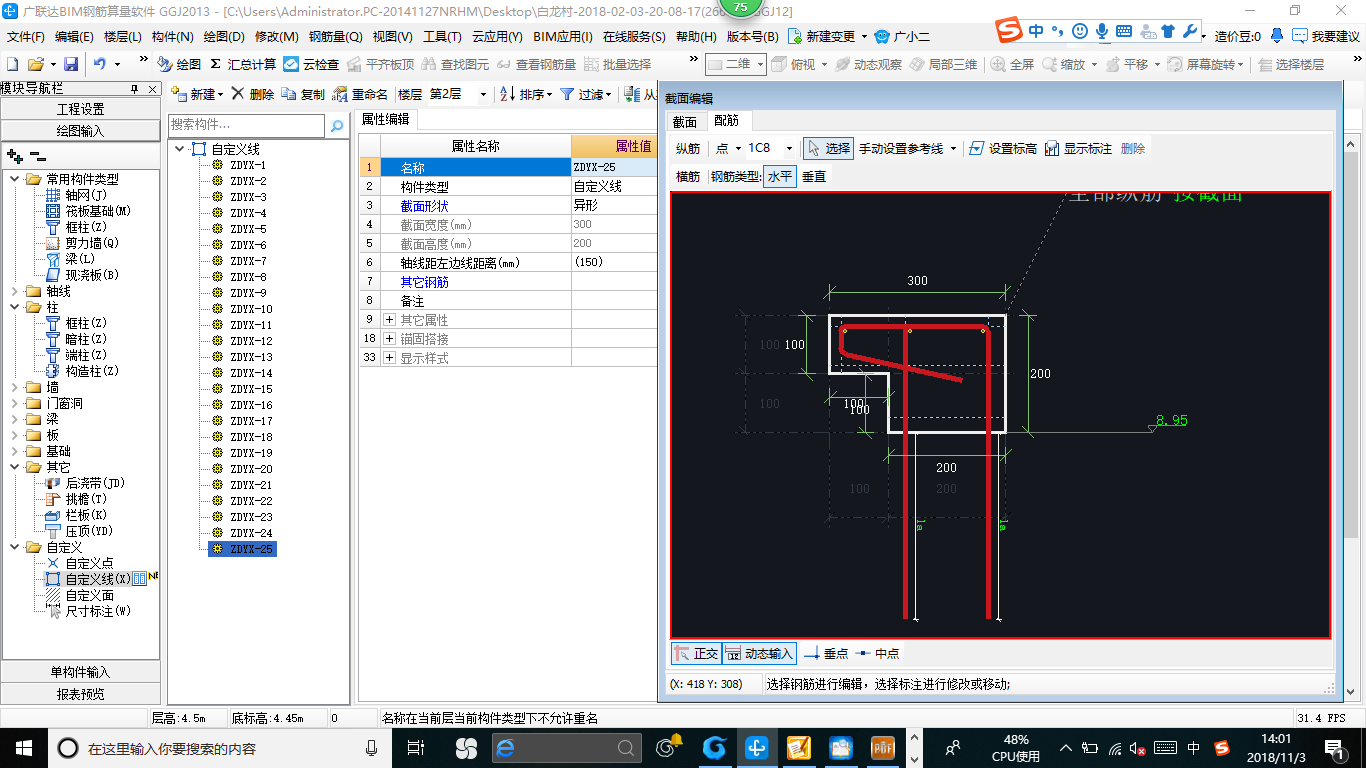Screen dimensions: 1366x768
Task: Switch to the 配筋 tab
Action: pos(726,121)
